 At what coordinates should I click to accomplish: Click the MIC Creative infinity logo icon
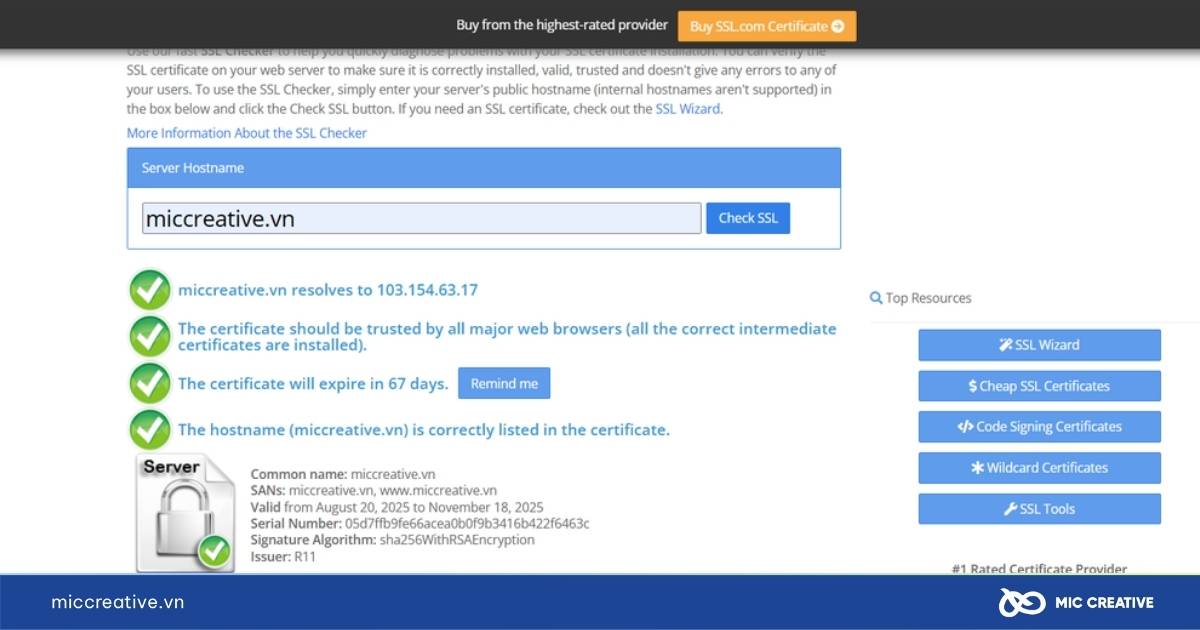(x=1022, y=602)
